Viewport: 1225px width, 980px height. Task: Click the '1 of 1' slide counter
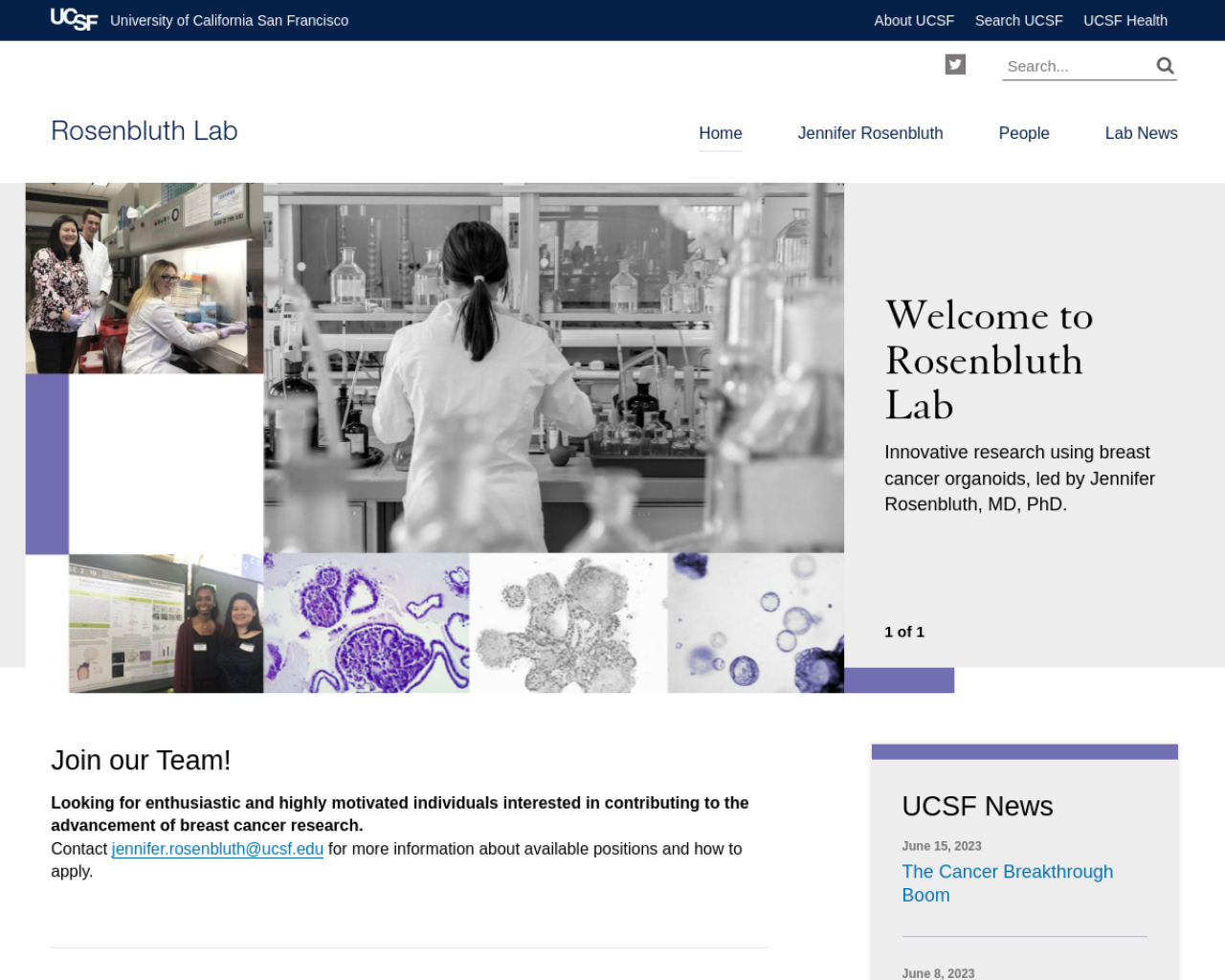point(904,632)
